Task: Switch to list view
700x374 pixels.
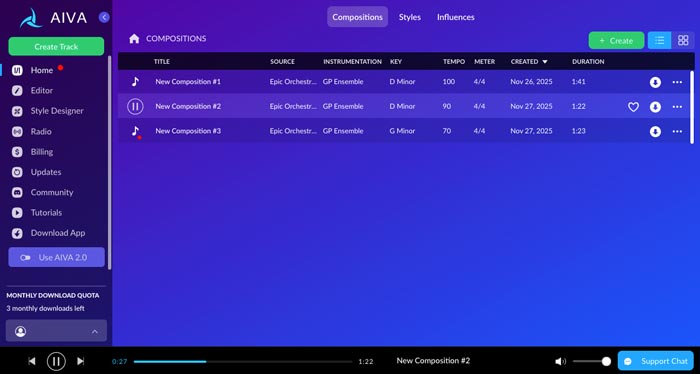Action: (x=659, y=40)
